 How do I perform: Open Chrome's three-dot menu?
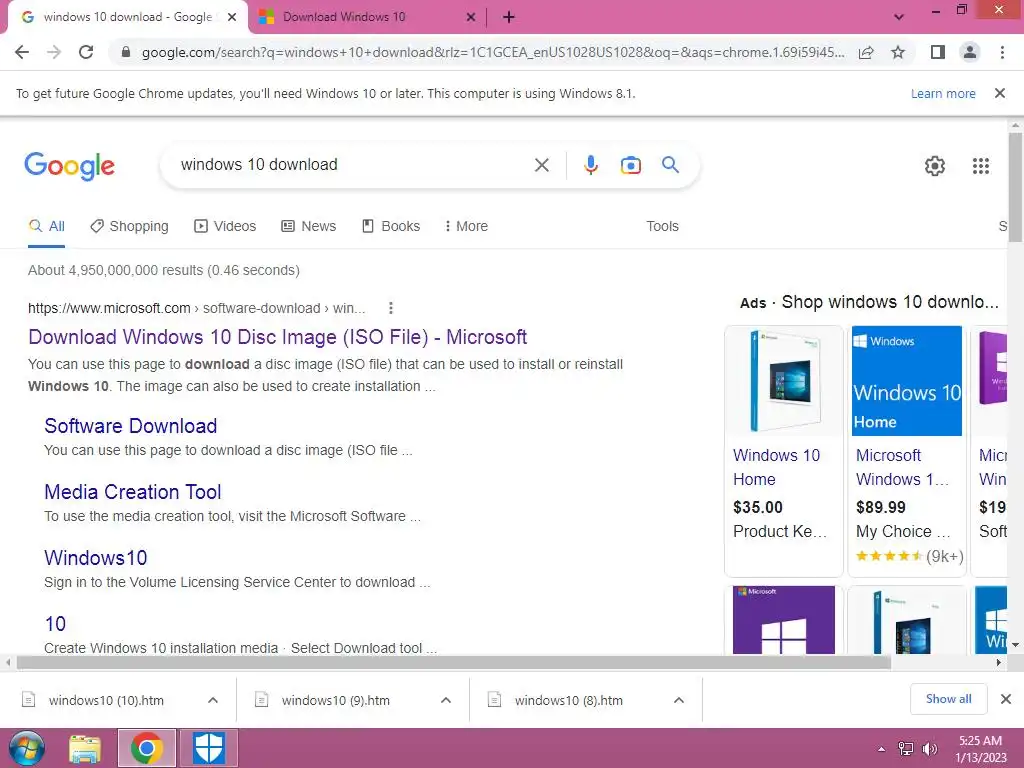[1002, 52]
